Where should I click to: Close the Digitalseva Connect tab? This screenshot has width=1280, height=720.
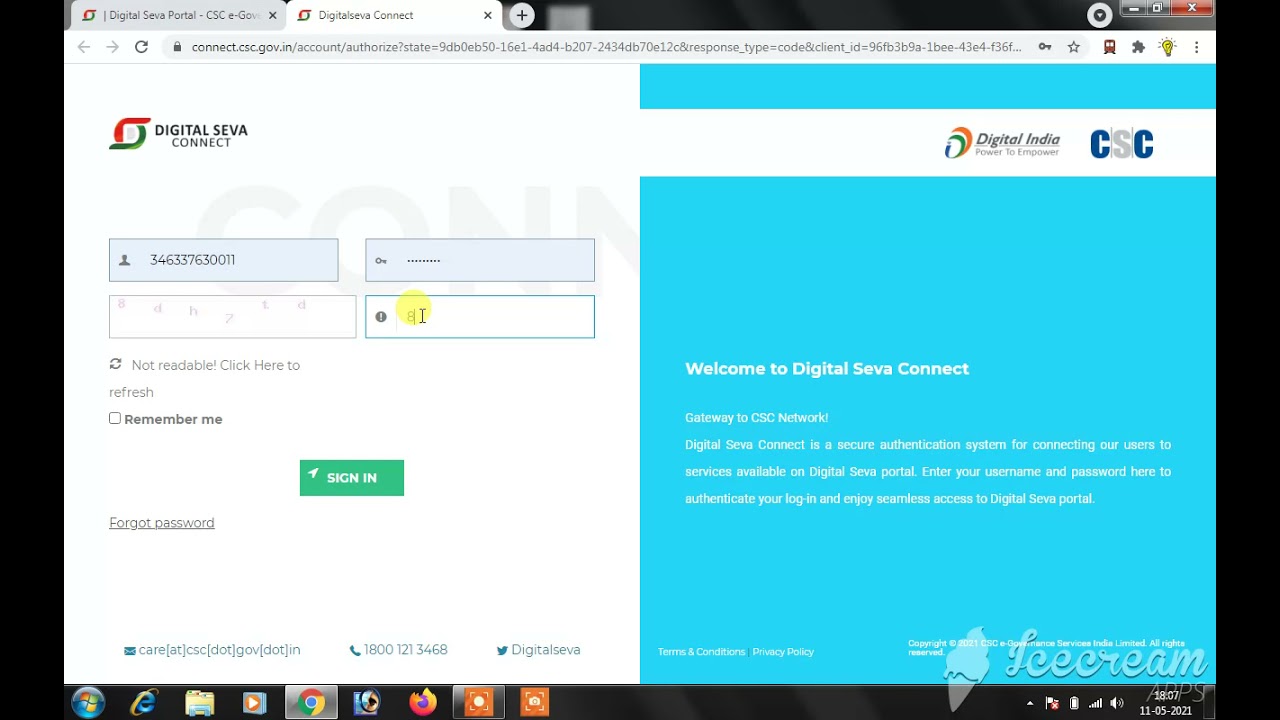[487, 15]
